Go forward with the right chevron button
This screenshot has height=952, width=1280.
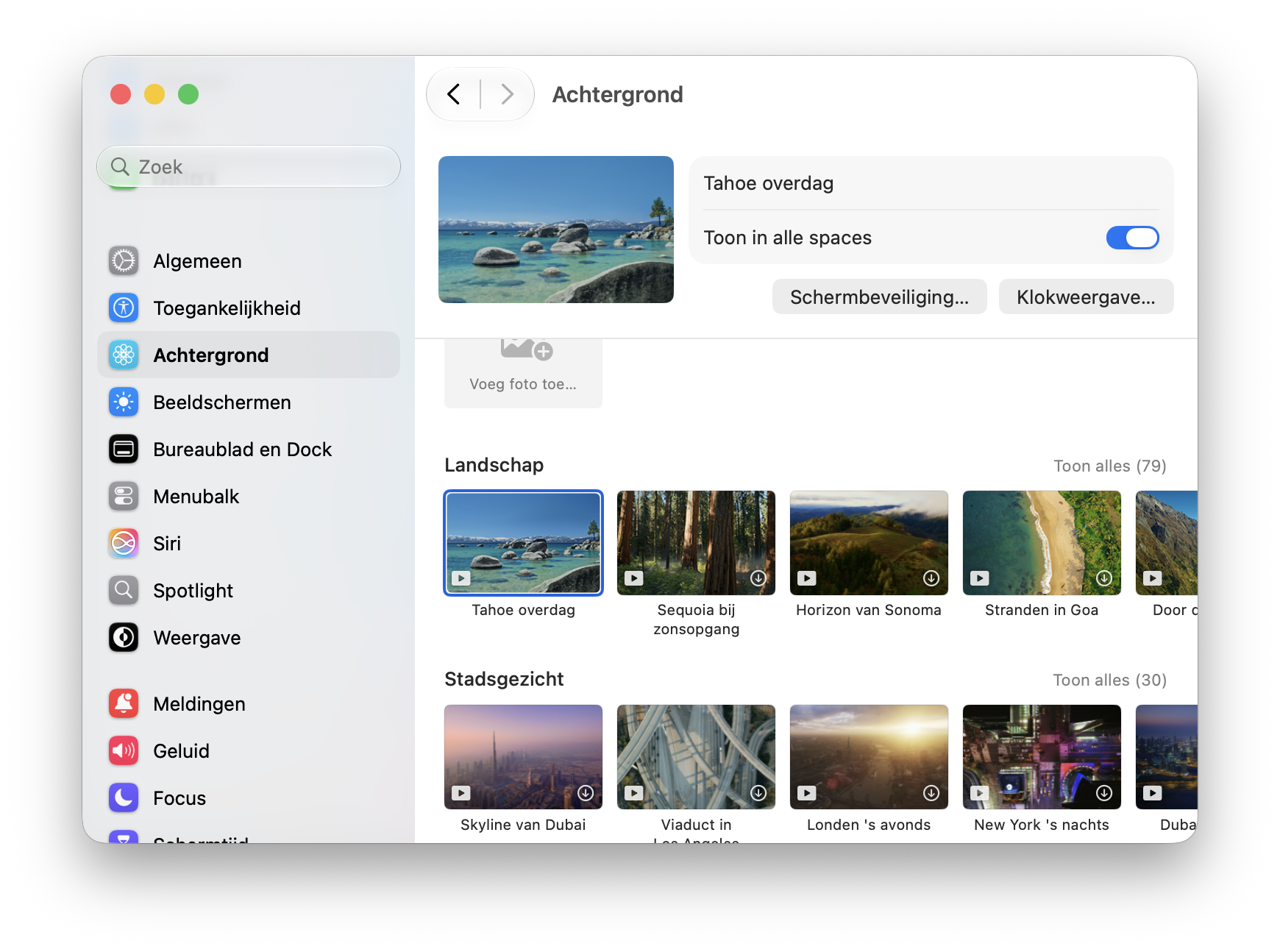(507, 94)
